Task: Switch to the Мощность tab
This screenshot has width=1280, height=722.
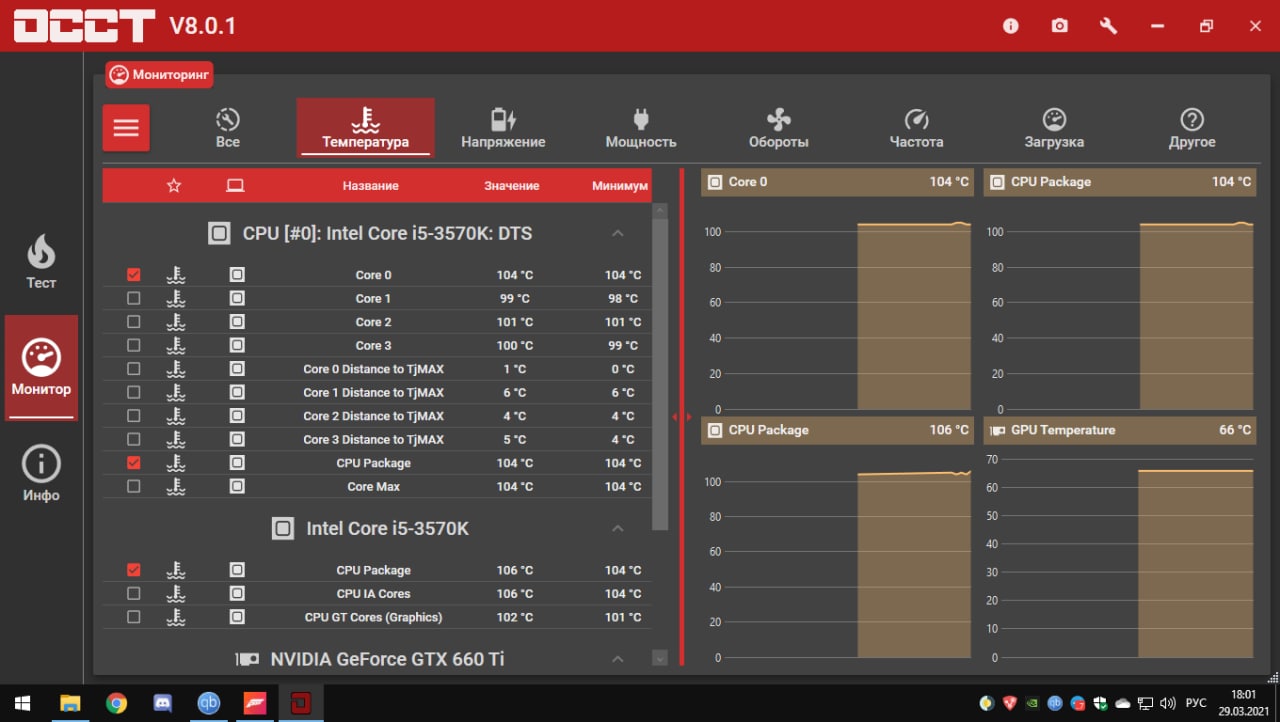Action: [x=641, y=128]
